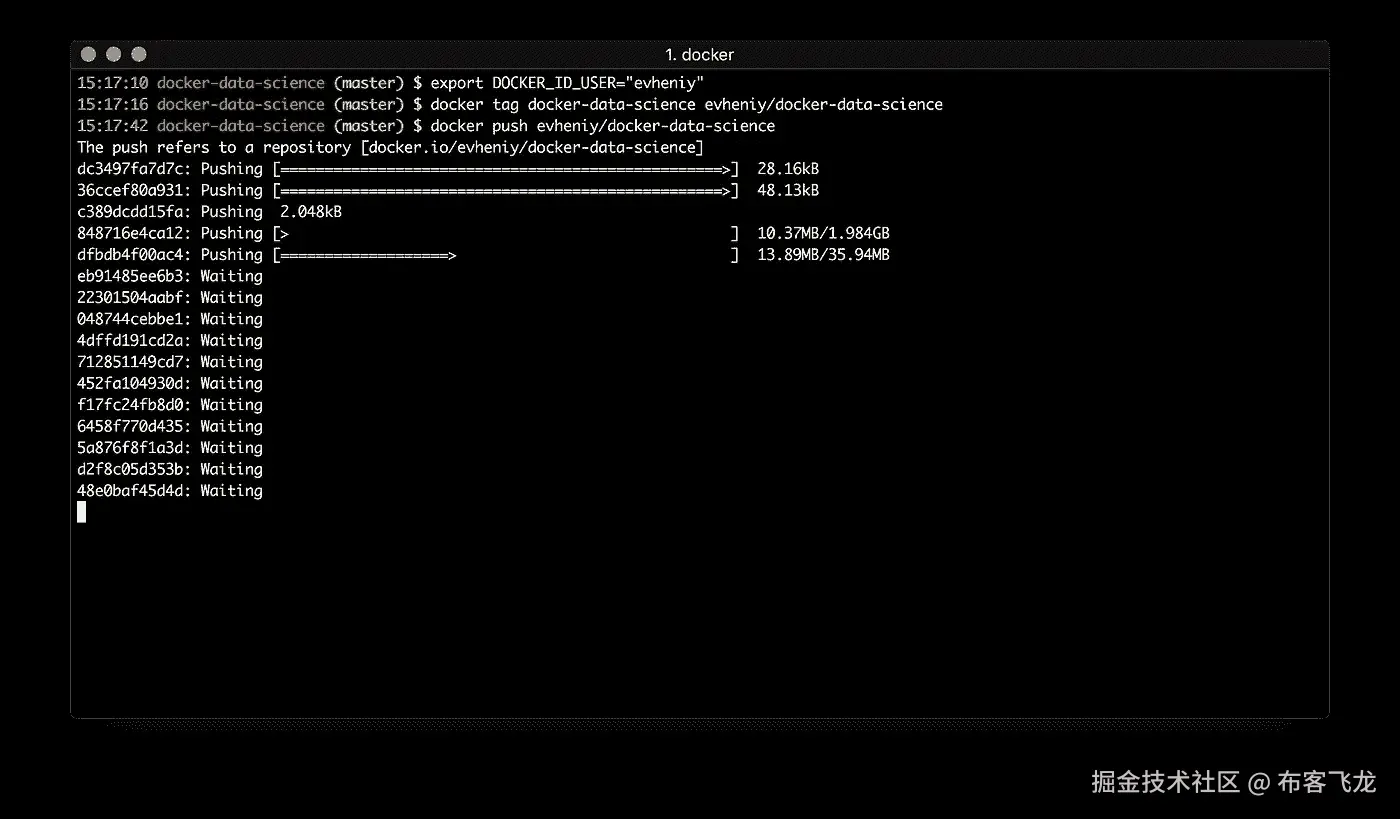Click the progress bar for layer dc3497fa7d7c

pos(506,169)
